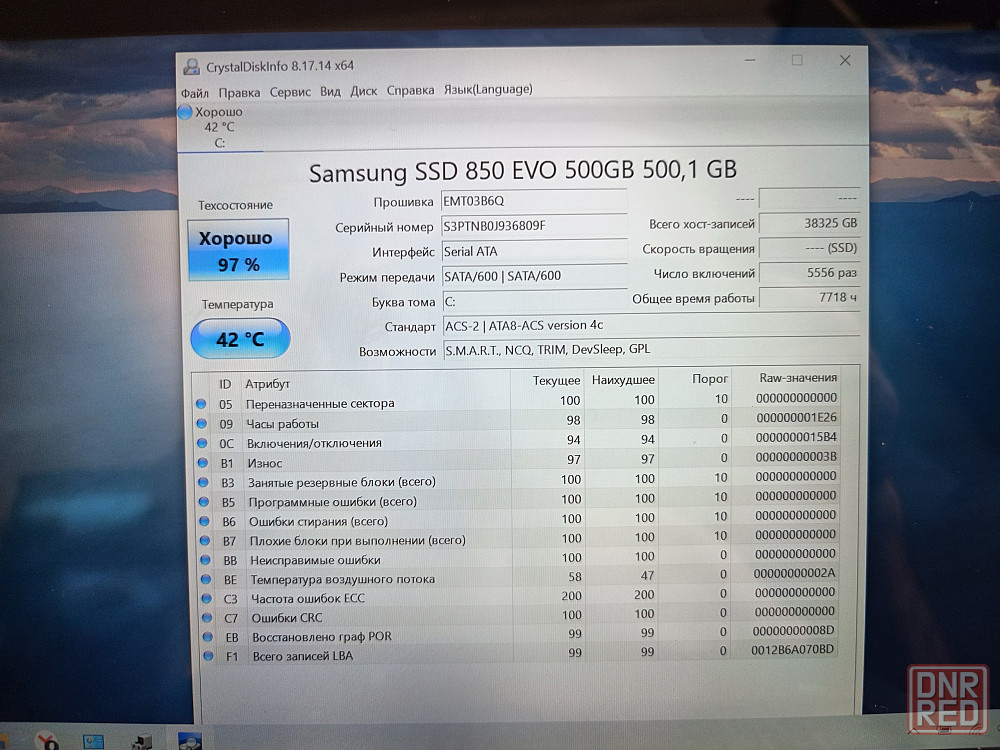The height and width of the screenshot is (750, 1000).
Task: Click the status dot for Ошибки CRC
Action: [207, 617]
